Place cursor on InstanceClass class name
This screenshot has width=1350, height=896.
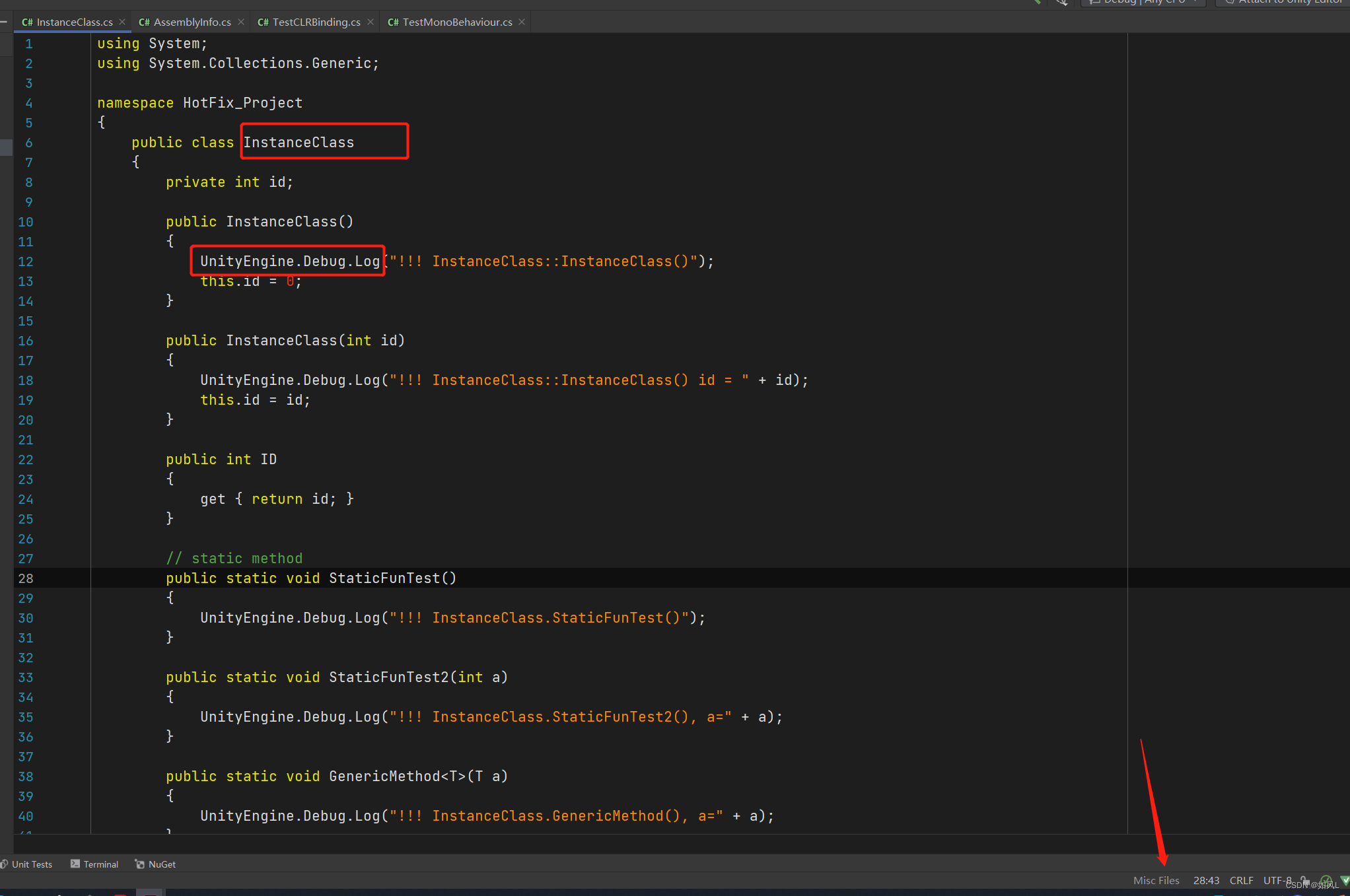pos(299,142)
